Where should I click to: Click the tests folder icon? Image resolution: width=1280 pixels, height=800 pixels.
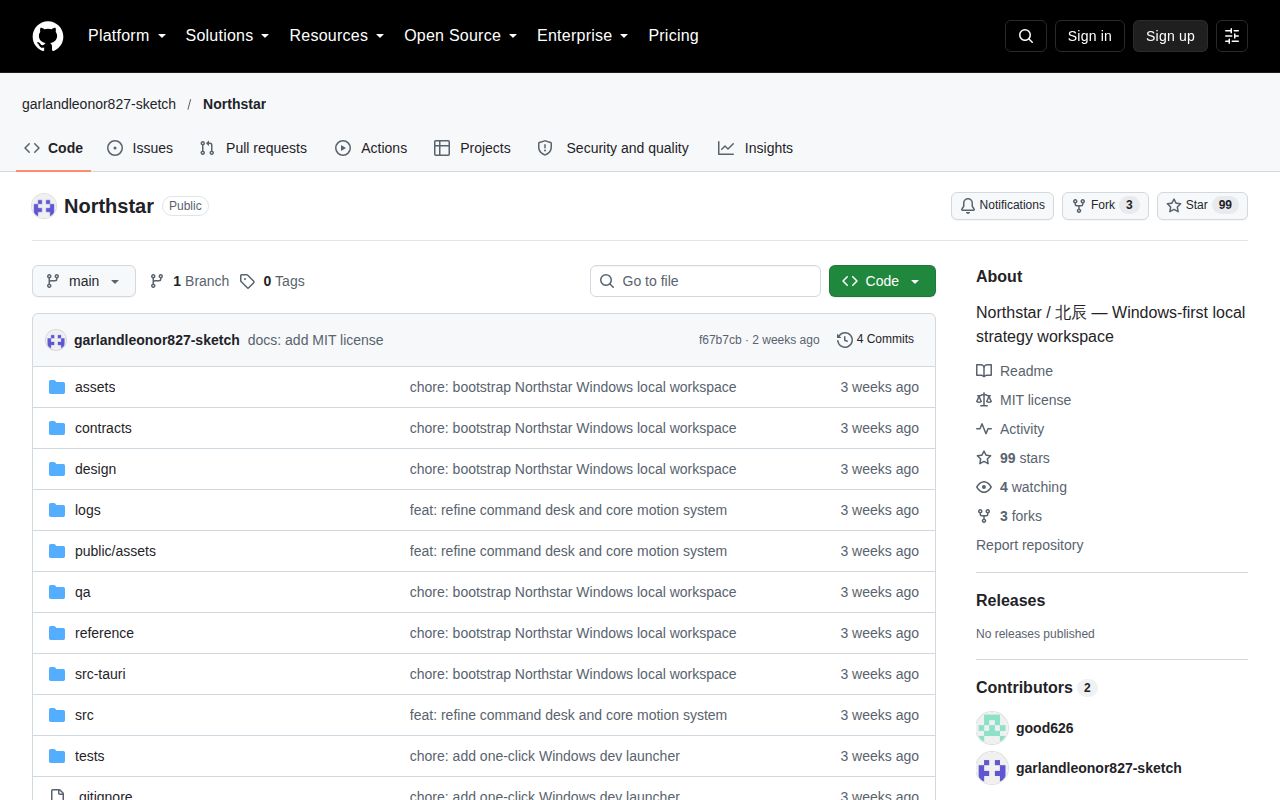tap(57, 756)
